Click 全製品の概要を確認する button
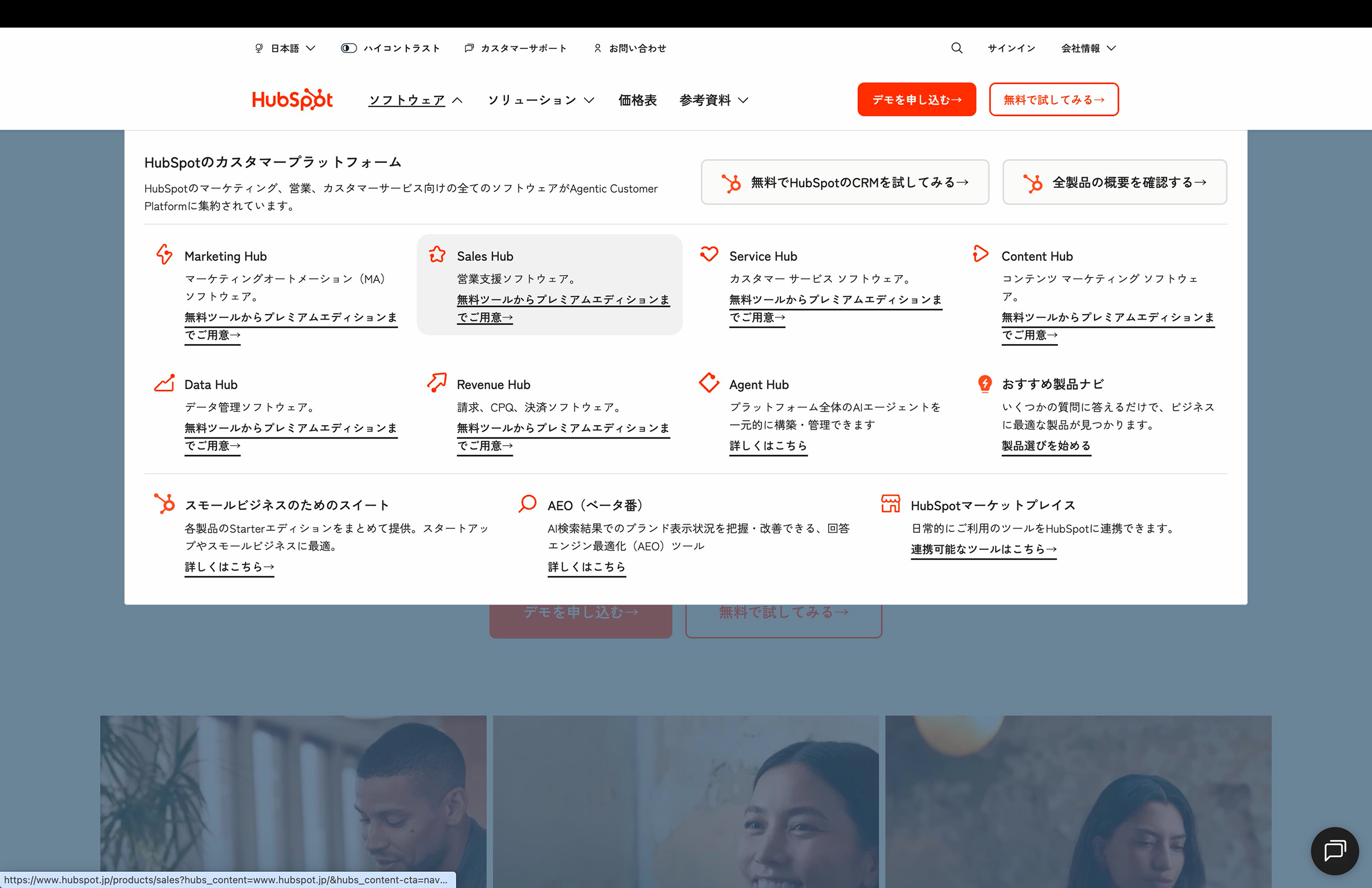The image size is (1372, 888). click(x=1114, y=182)
